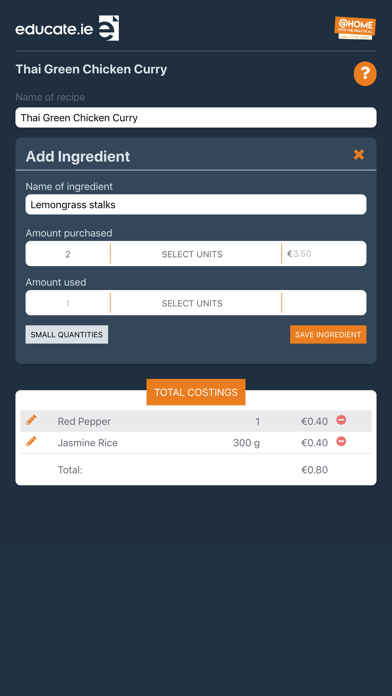The width and height of the screenshot is (392, 696).
Task: Edit the Red Pepper ingredient
Action: (31, 420)
